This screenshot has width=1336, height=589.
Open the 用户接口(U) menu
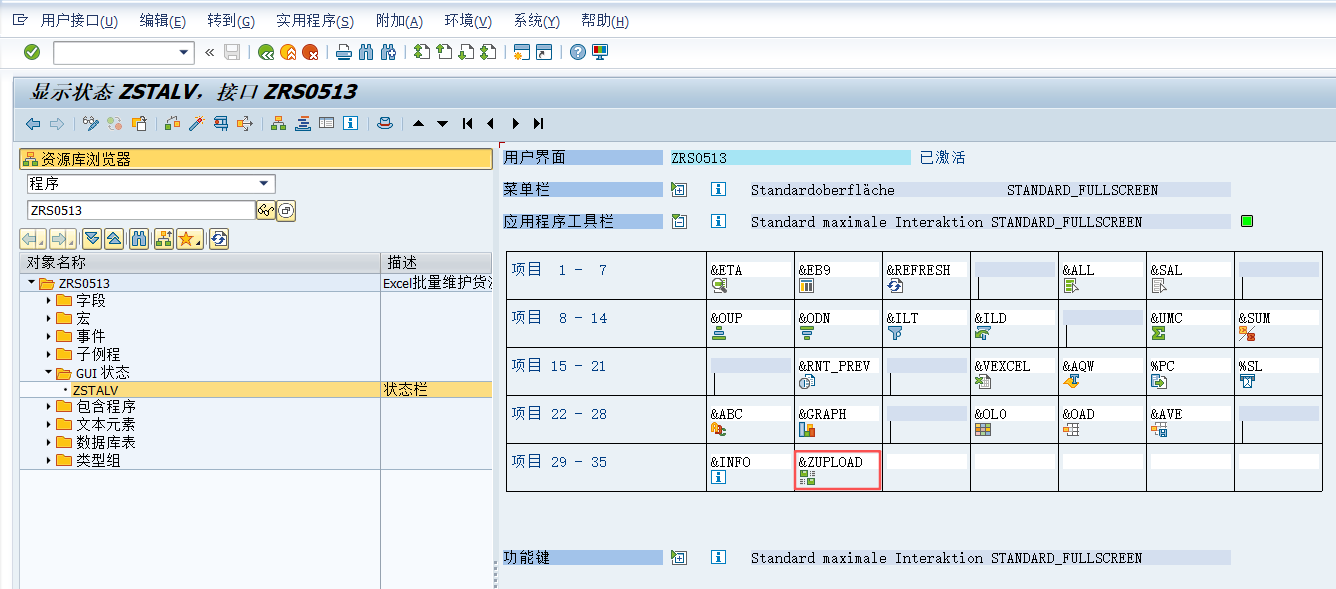pyautogui.click(x=79, y=21)
